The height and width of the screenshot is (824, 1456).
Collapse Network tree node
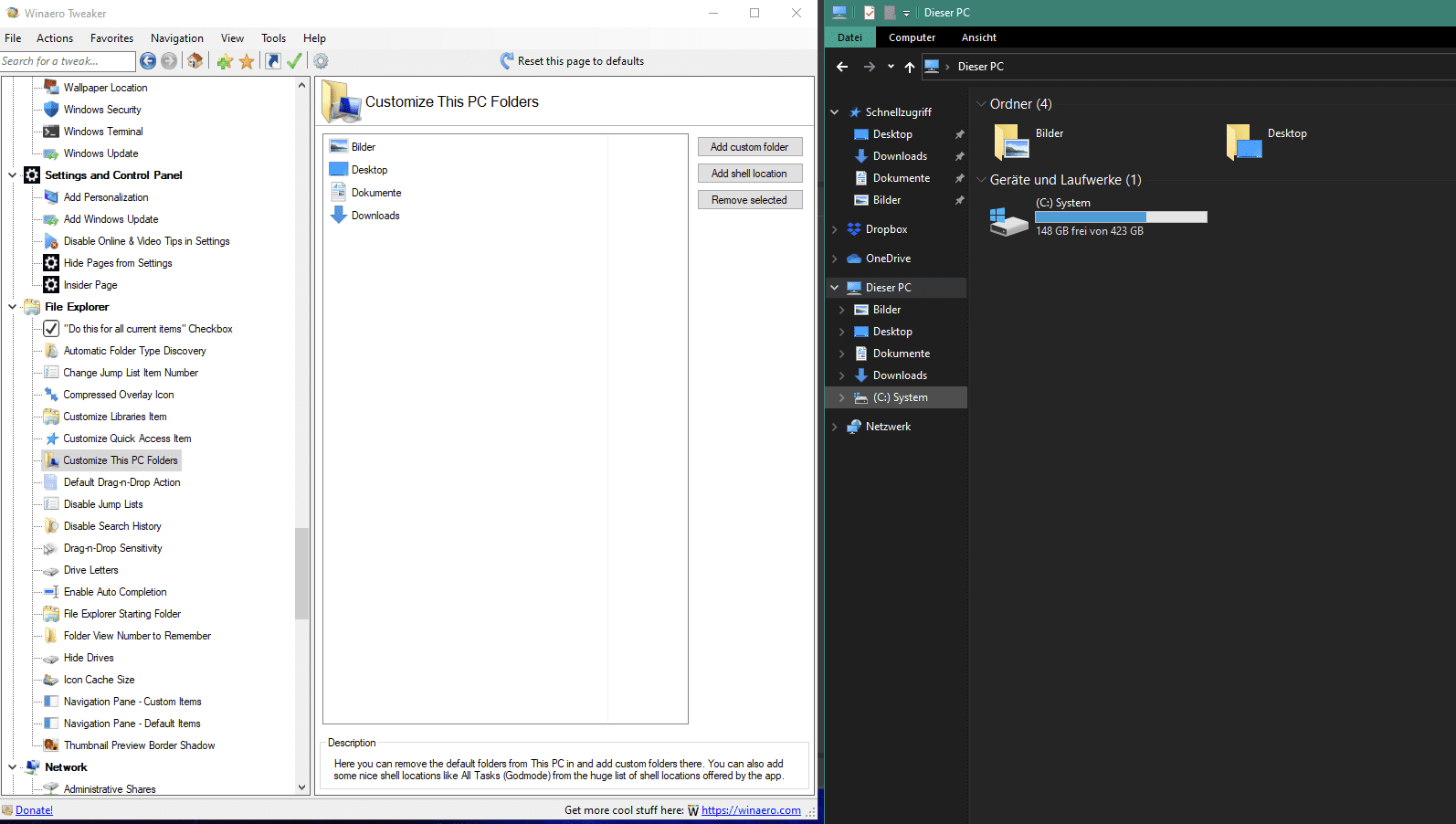pyautogui.click(x=12, y=767)
